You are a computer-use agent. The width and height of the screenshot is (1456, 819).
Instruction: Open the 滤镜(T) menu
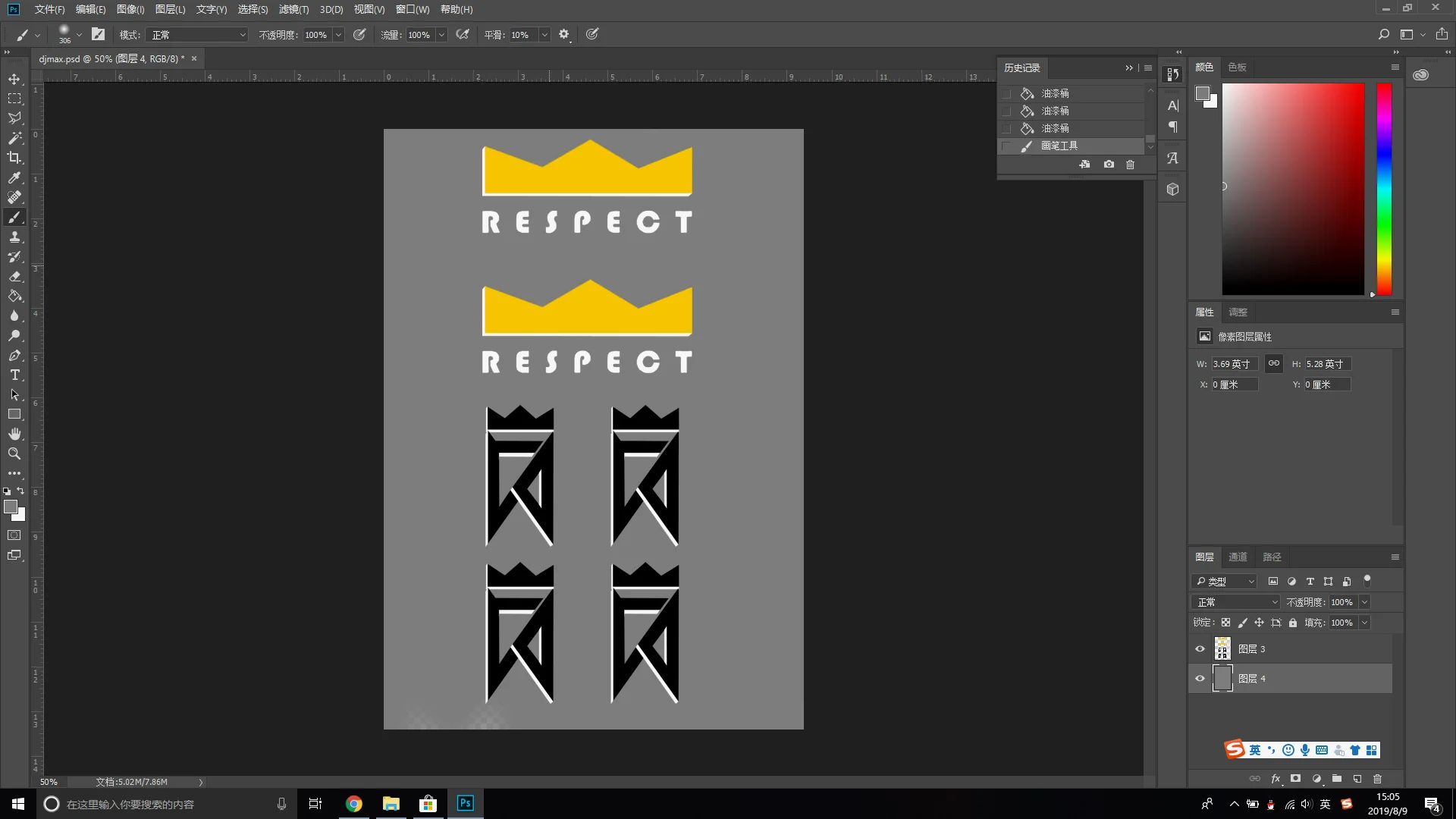click(x=293, y=9)
